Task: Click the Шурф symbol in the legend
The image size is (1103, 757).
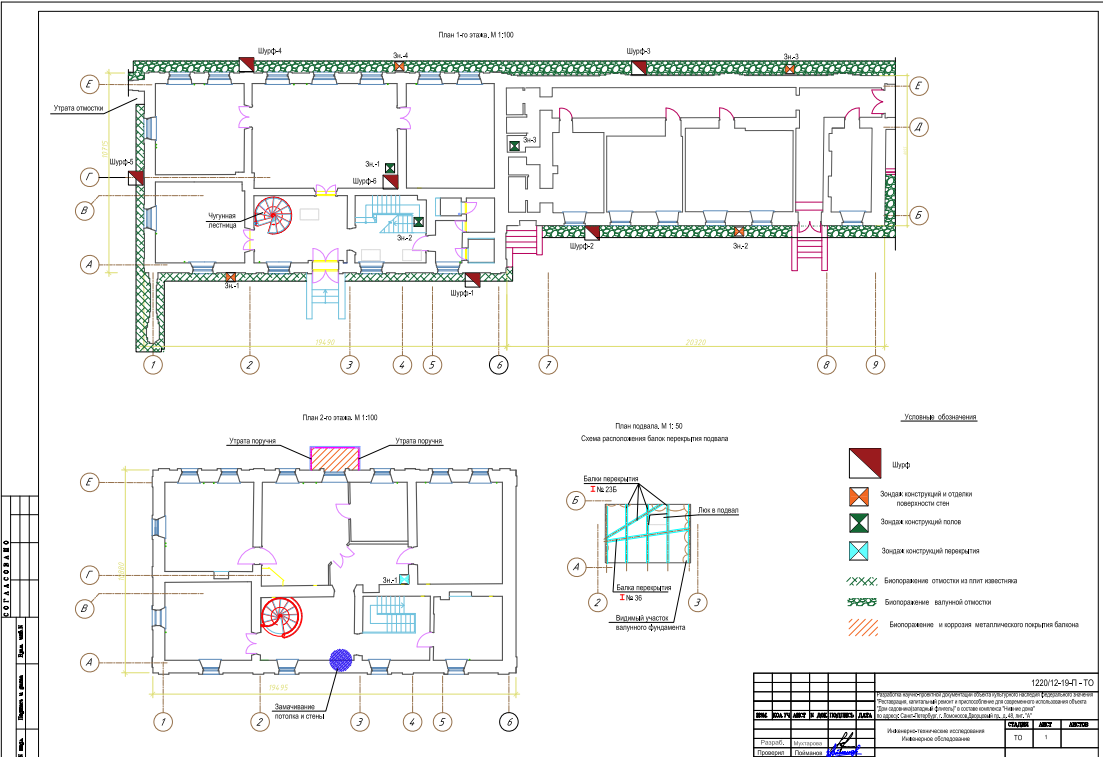Action: 865,464
